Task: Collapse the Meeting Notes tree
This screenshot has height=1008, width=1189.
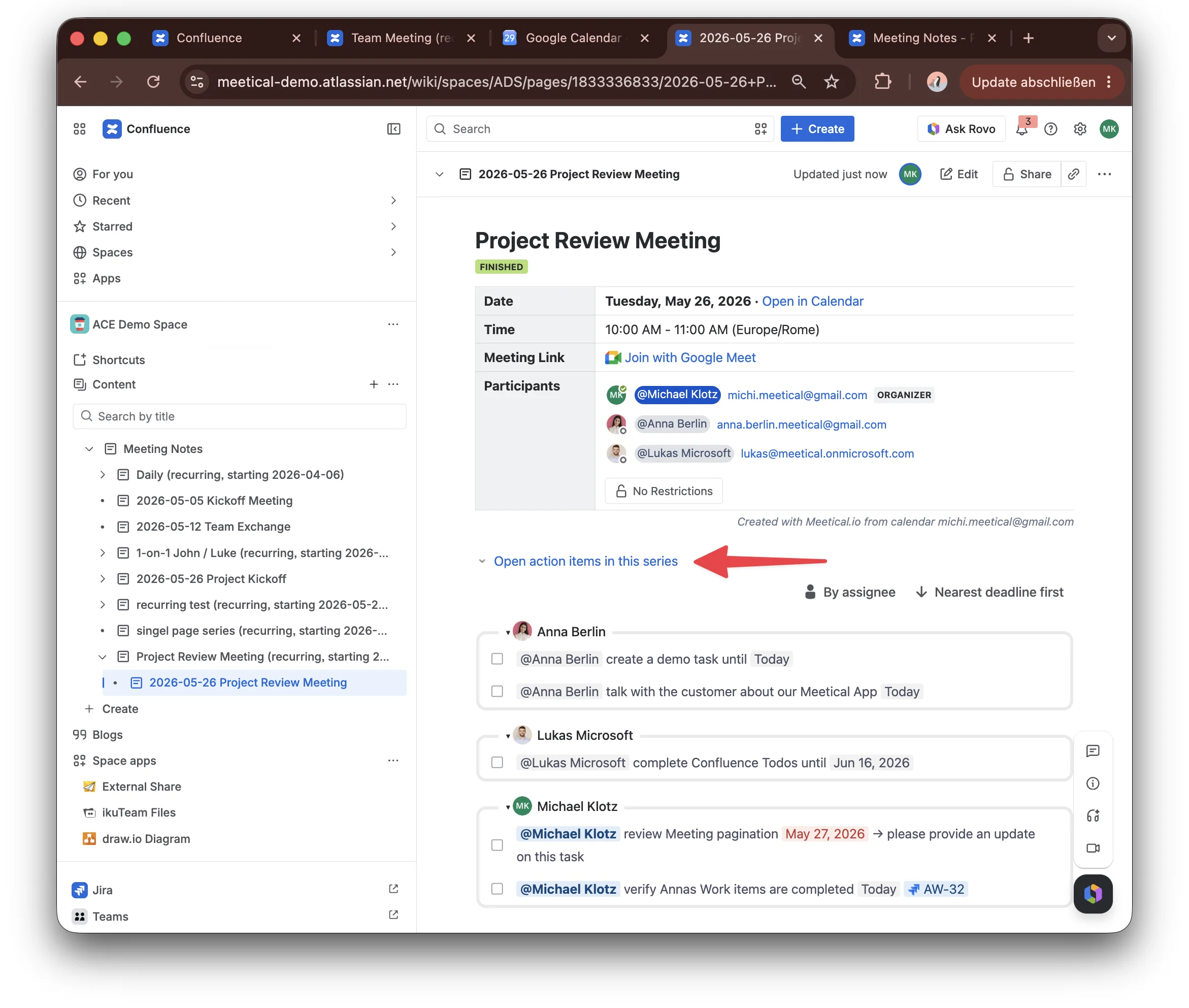Action: coord(89,449)
